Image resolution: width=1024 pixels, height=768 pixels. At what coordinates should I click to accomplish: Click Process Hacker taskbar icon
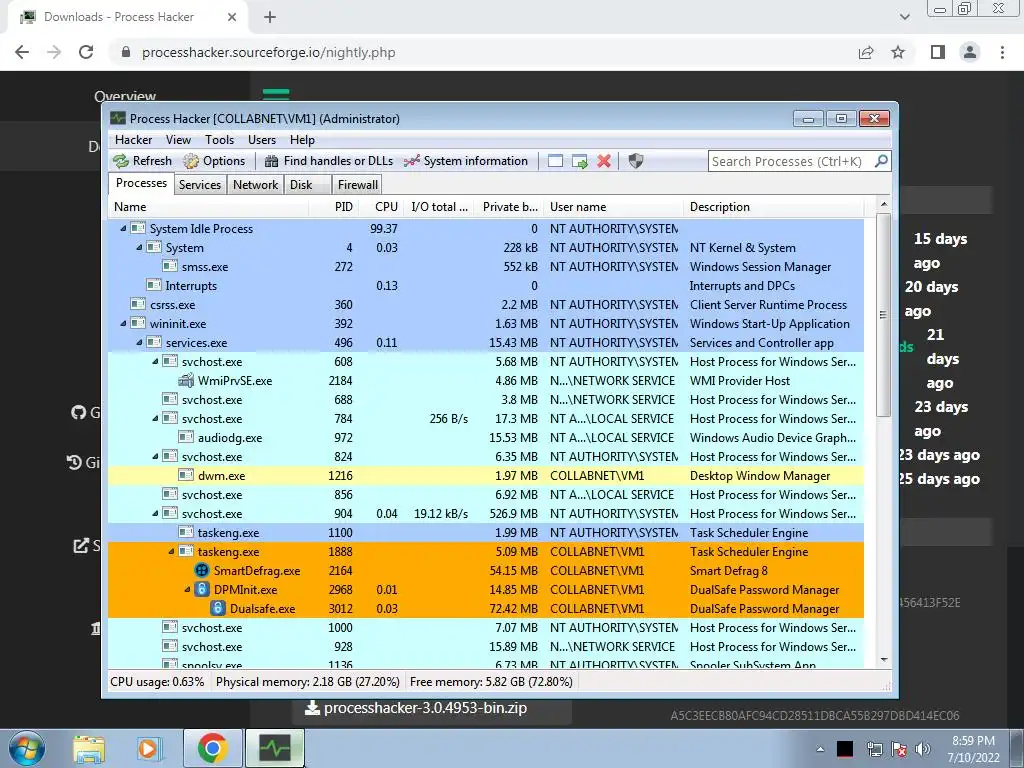(x=274, y=748)
